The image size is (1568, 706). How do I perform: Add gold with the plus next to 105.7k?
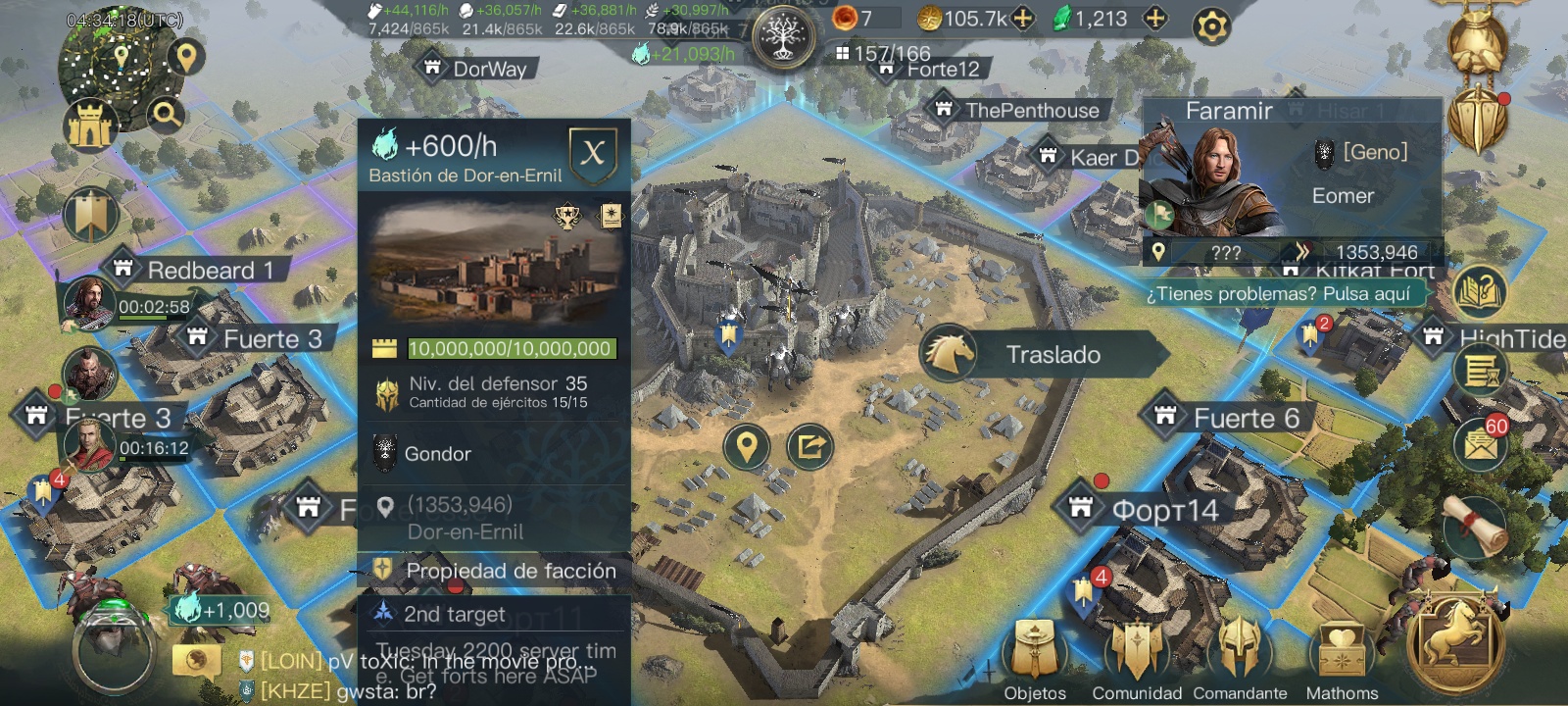[1022, 18]
